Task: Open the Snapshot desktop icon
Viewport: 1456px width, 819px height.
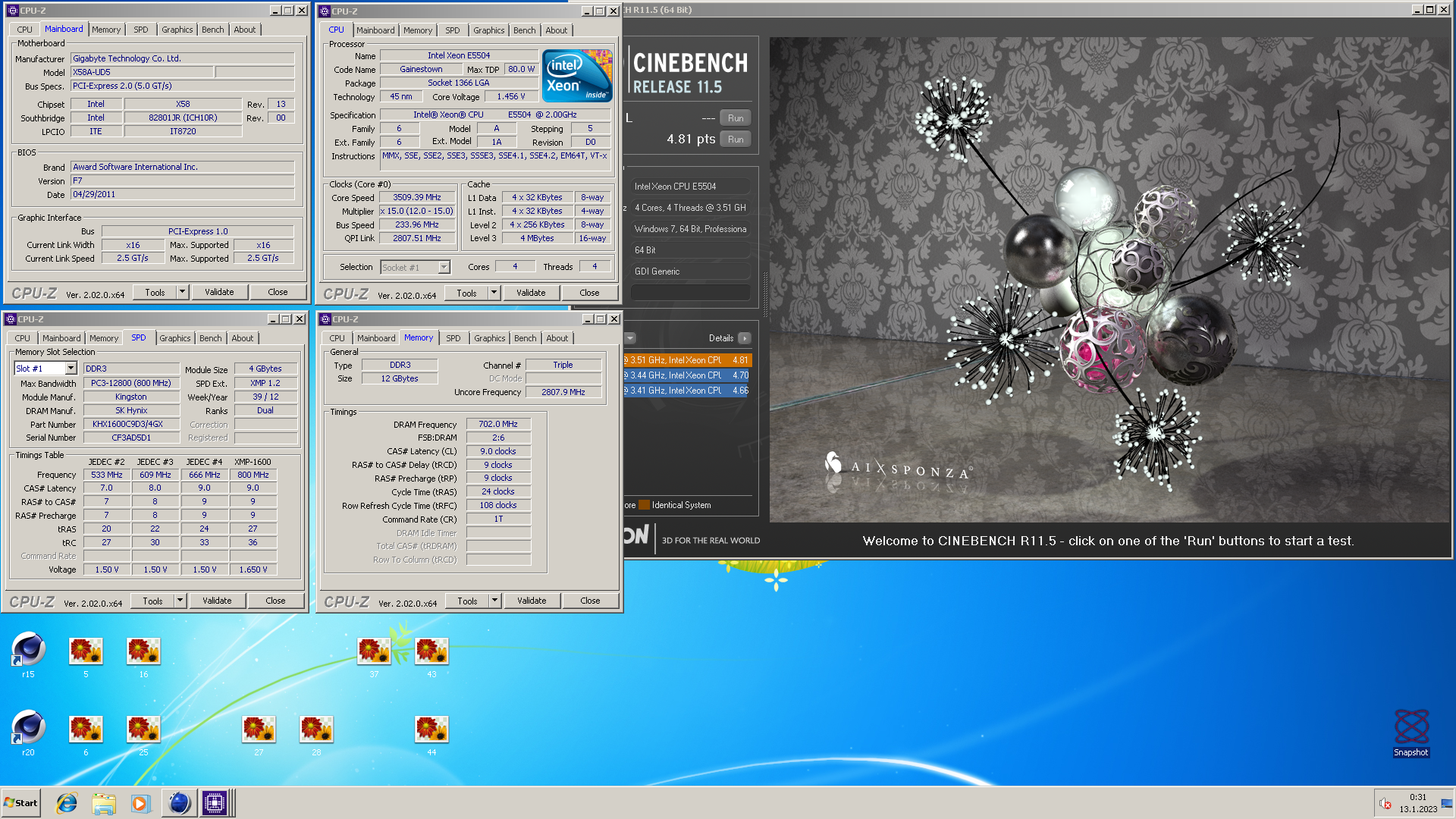Action: tap(1411, 732)
